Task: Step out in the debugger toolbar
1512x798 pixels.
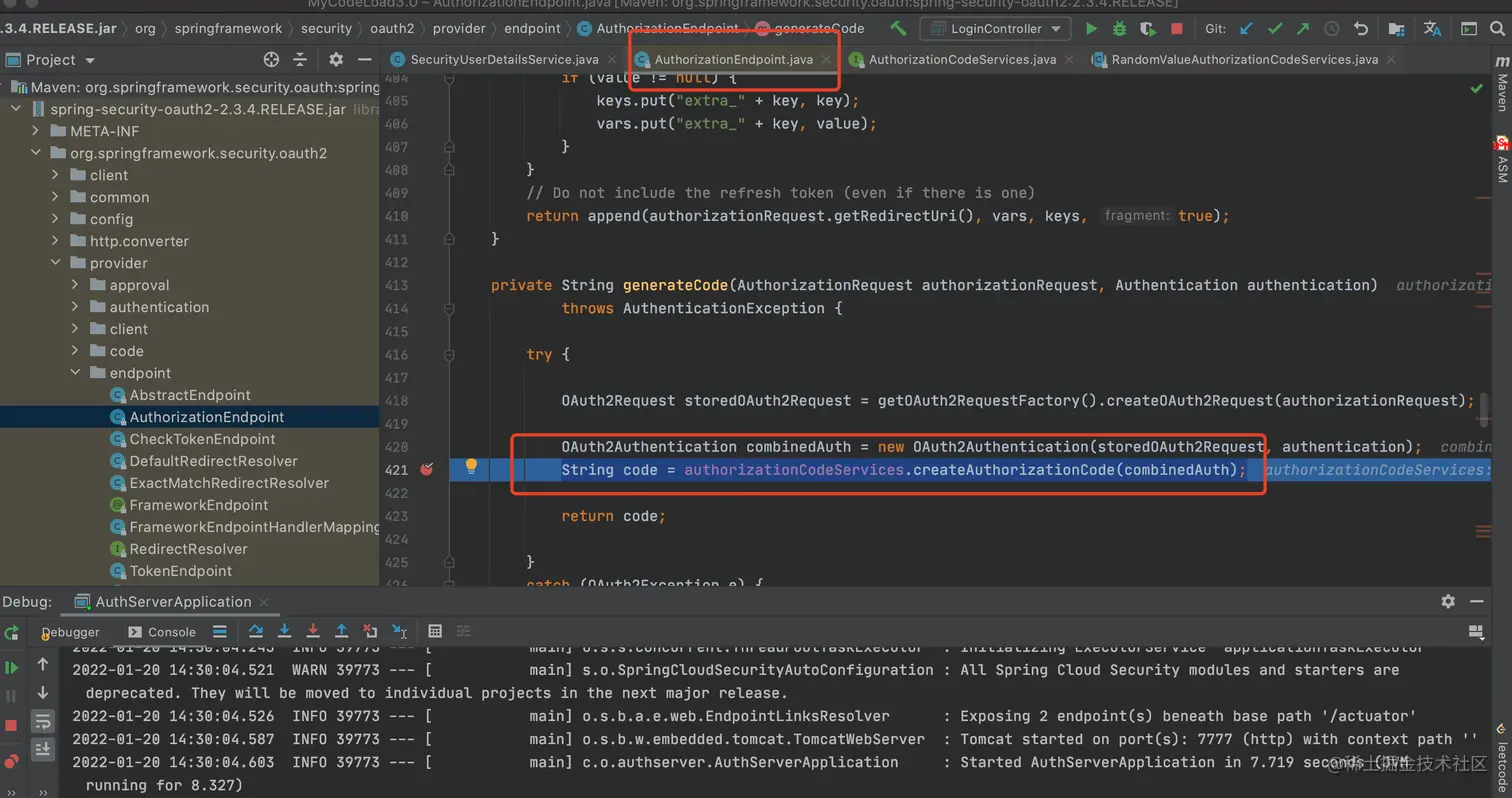Action: click(x=342, y=631)
